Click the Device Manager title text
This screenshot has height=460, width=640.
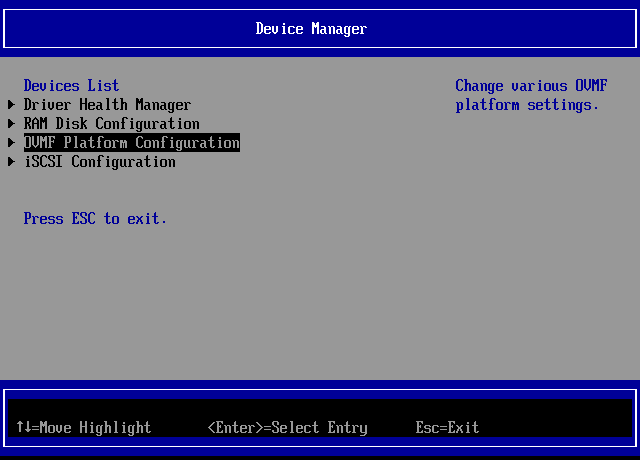[311, 29]
